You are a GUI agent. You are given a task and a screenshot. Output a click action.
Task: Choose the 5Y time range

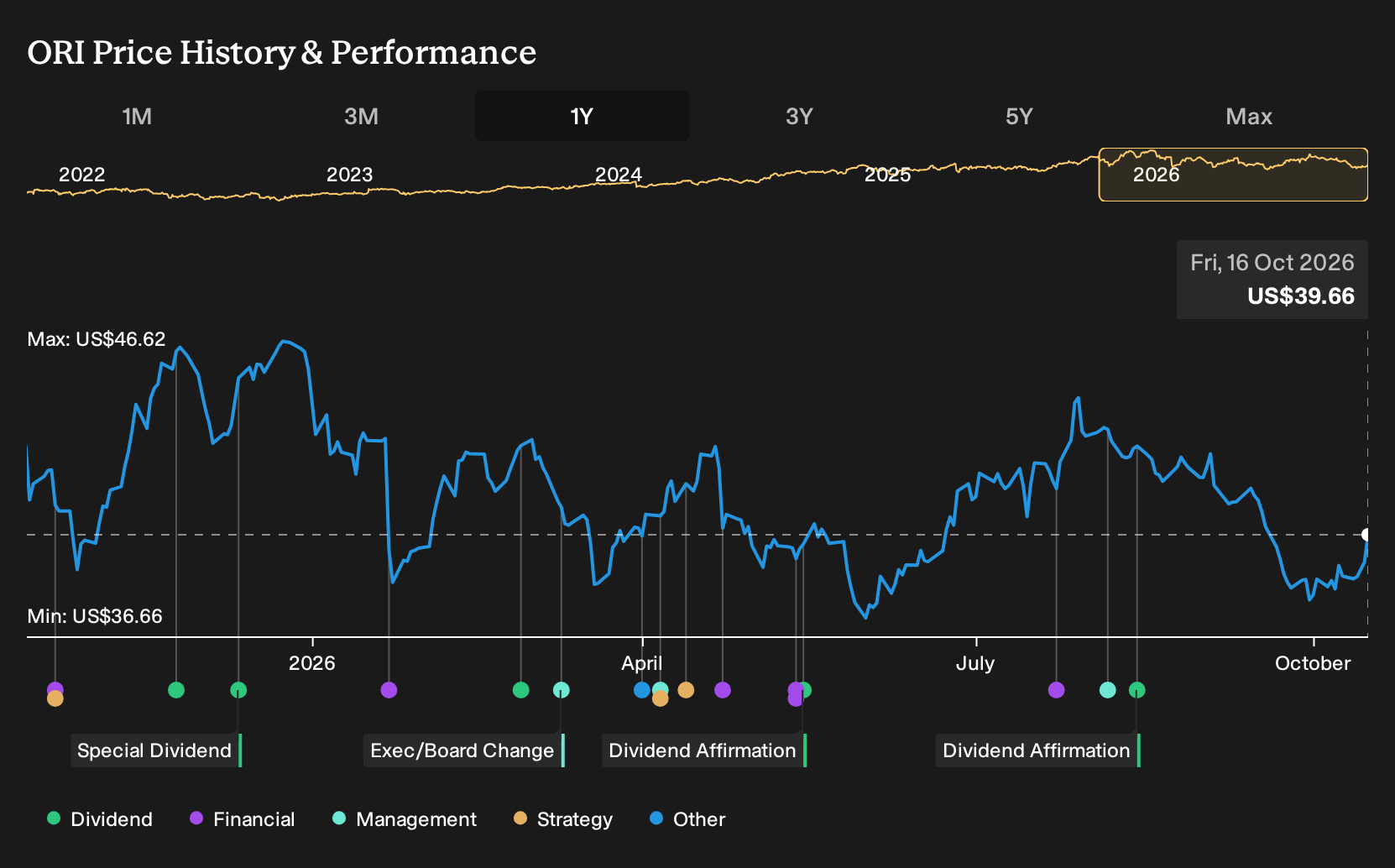[x=1019, y=116]
